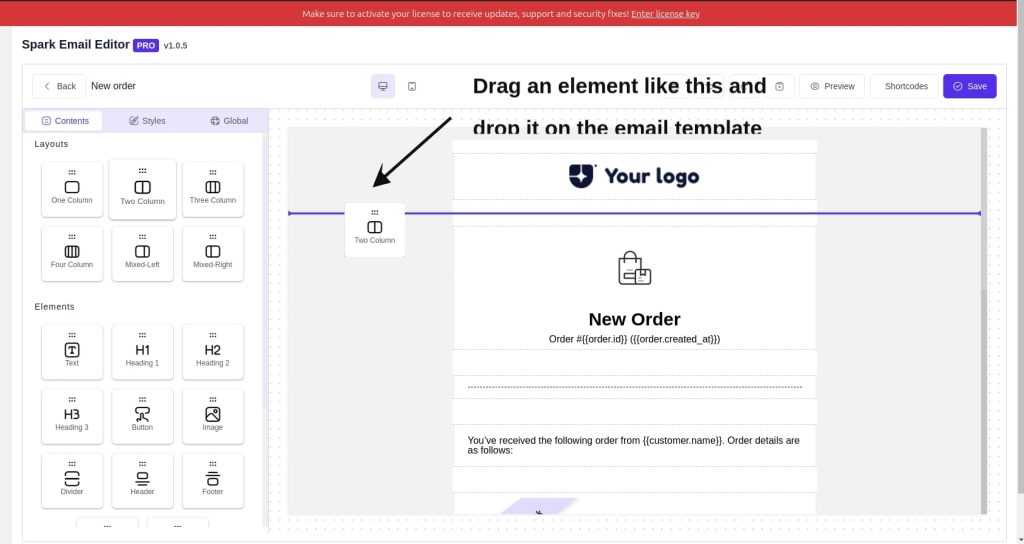This screenshot has width=1024, height=544.
Task: Click the Text element block
Action: 72,352
